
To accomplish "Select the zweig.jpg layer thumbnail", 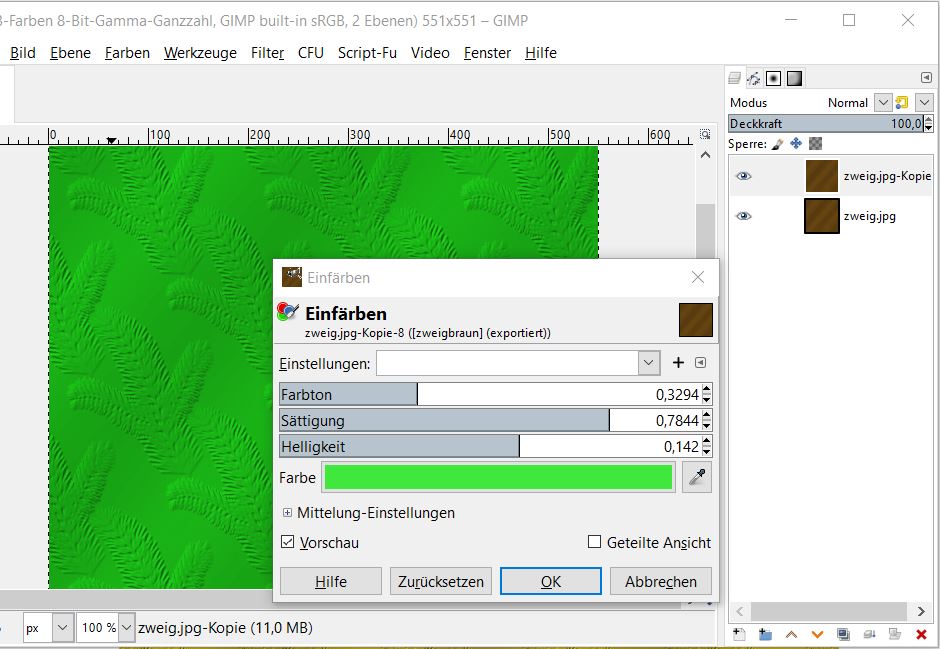I will coord(821,216).
